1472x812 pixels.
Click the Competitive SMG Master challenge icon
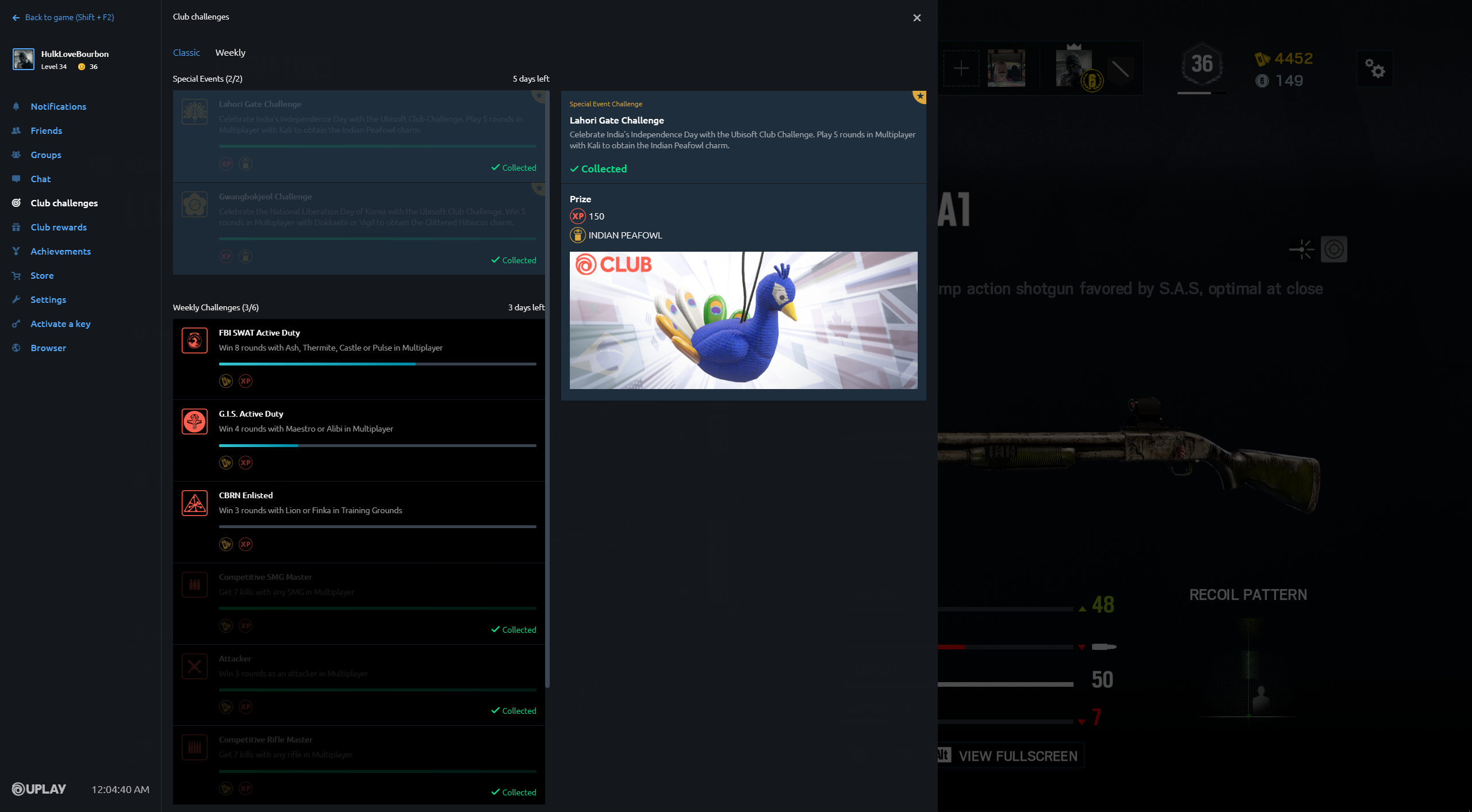click(194, 584)
